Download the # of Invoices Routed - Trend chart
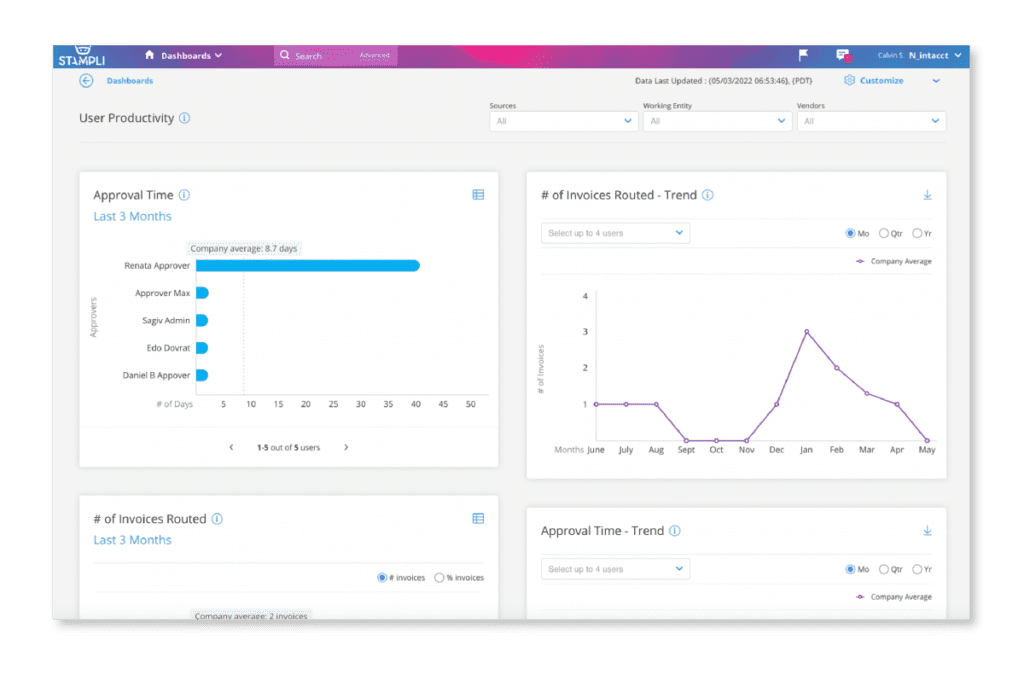 click(927, 196)
